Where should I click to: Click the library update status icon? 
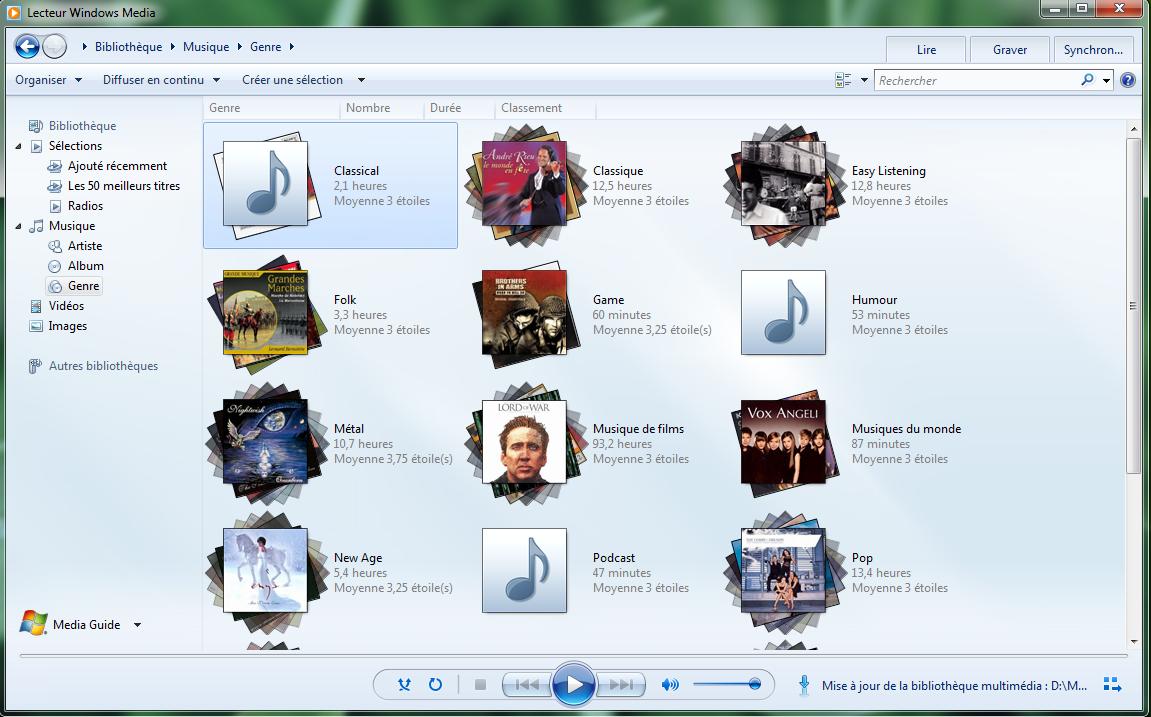(x=804, y=685)
